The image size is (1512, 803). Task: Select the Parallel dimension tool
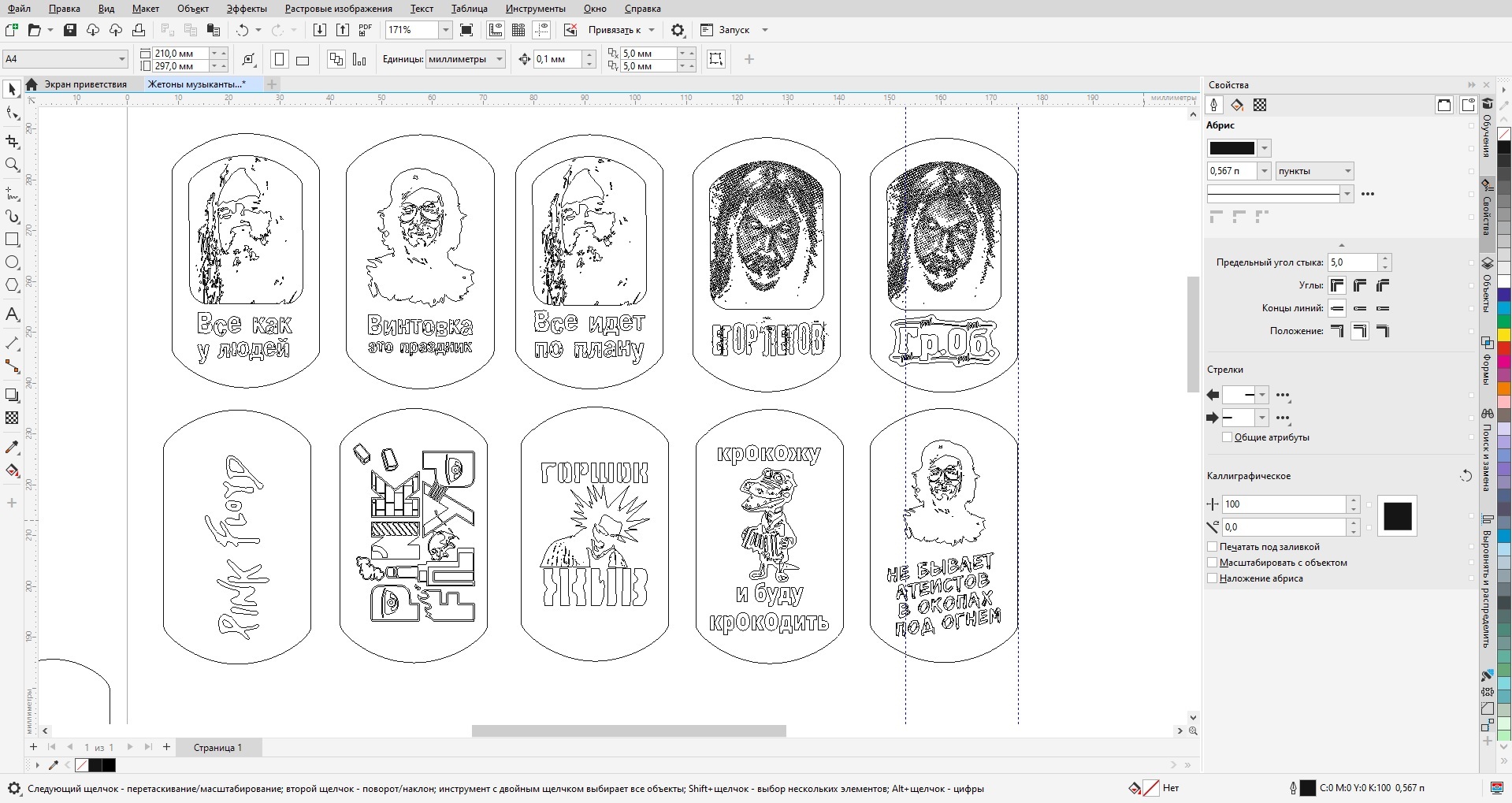(12, 344)
